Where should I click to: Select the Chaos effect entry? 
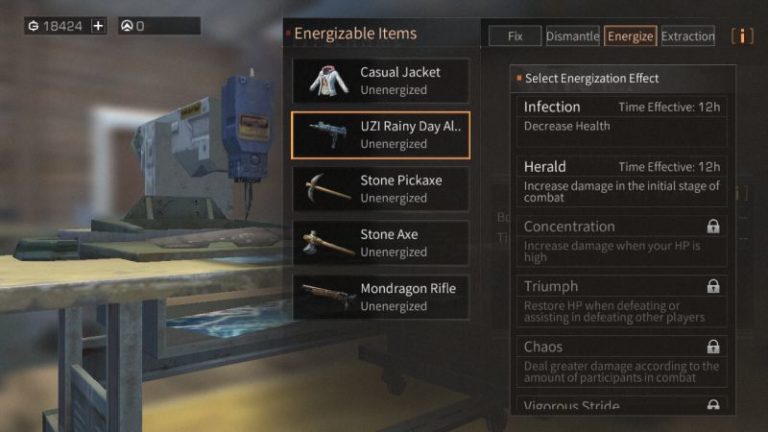click(x=622, y=361)
